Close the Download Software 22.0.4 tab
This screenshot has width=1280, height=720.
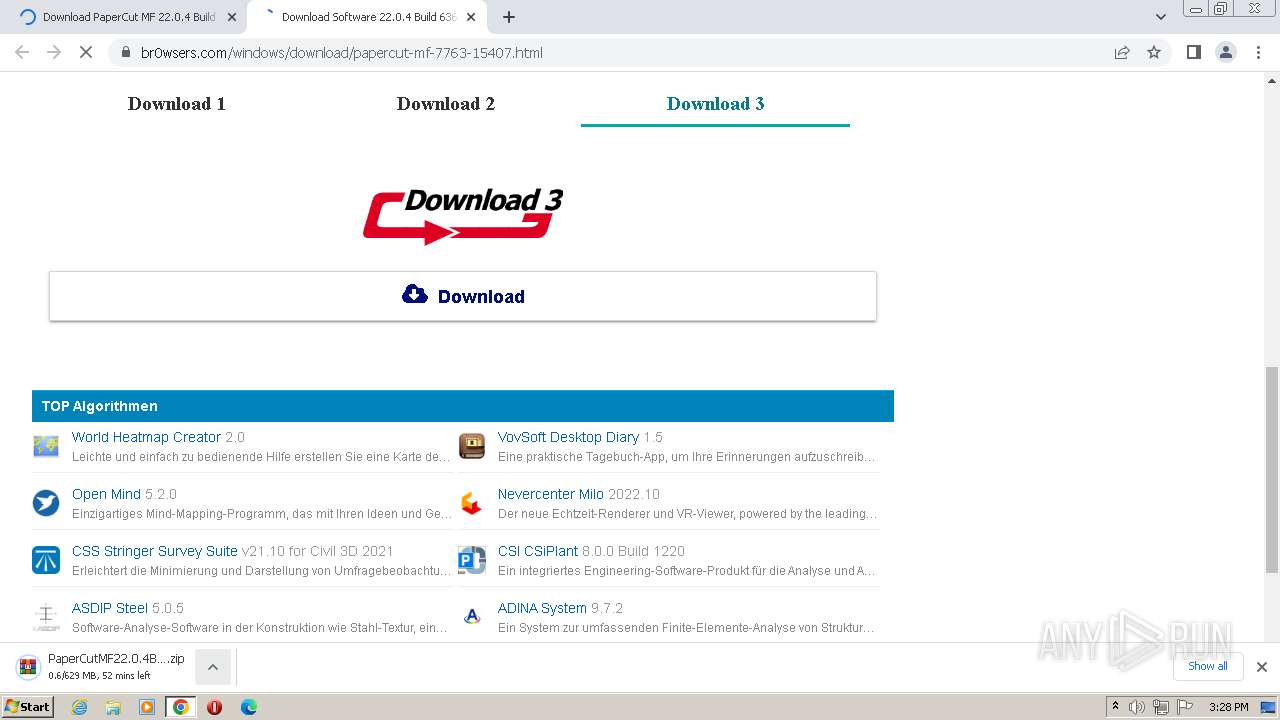(x=471, y=17)
